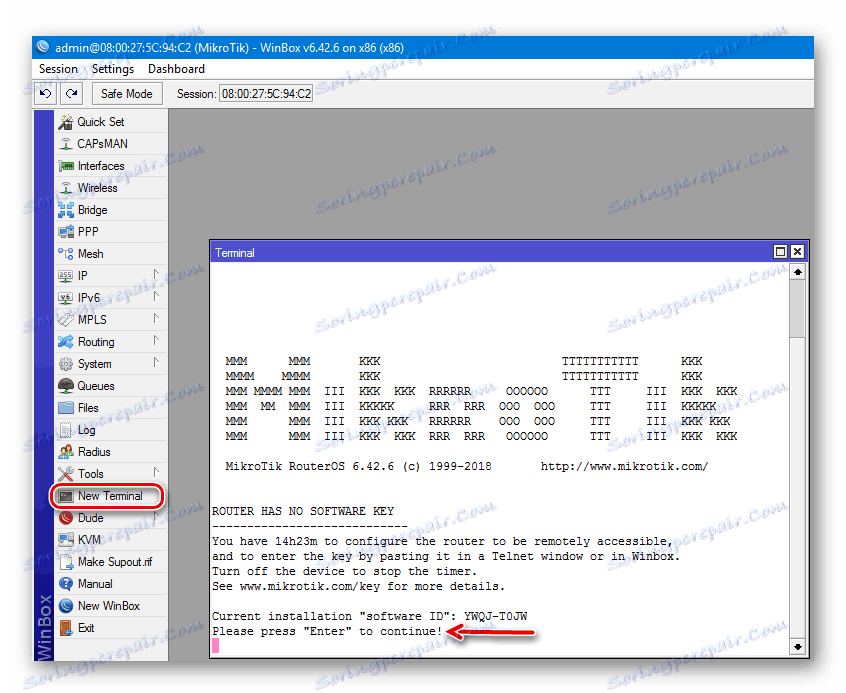
Task: Click the Routing icon
Action: coord(66,342)
